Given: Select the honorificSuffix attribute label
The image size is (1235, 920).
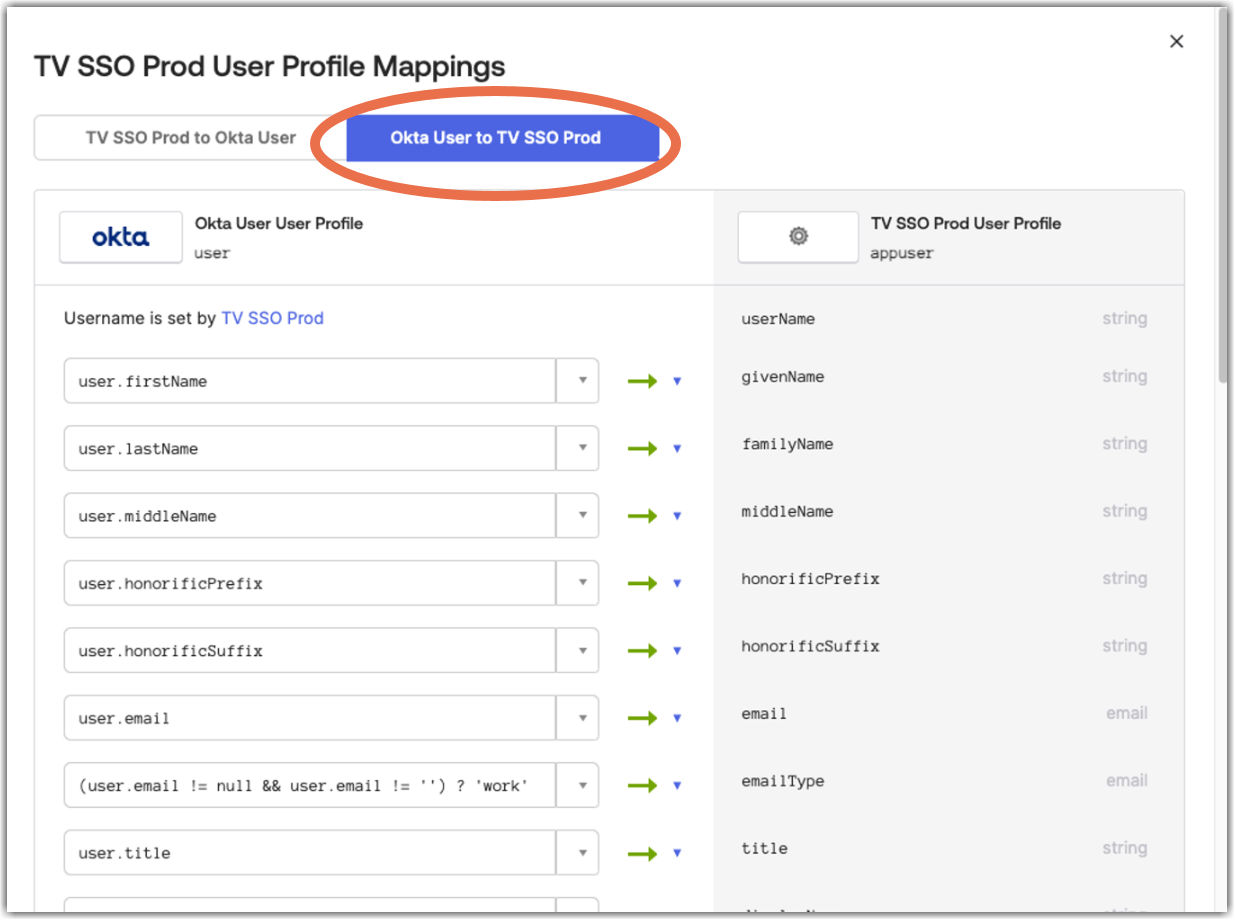Looking at the screenshot, I should (810, 646).
